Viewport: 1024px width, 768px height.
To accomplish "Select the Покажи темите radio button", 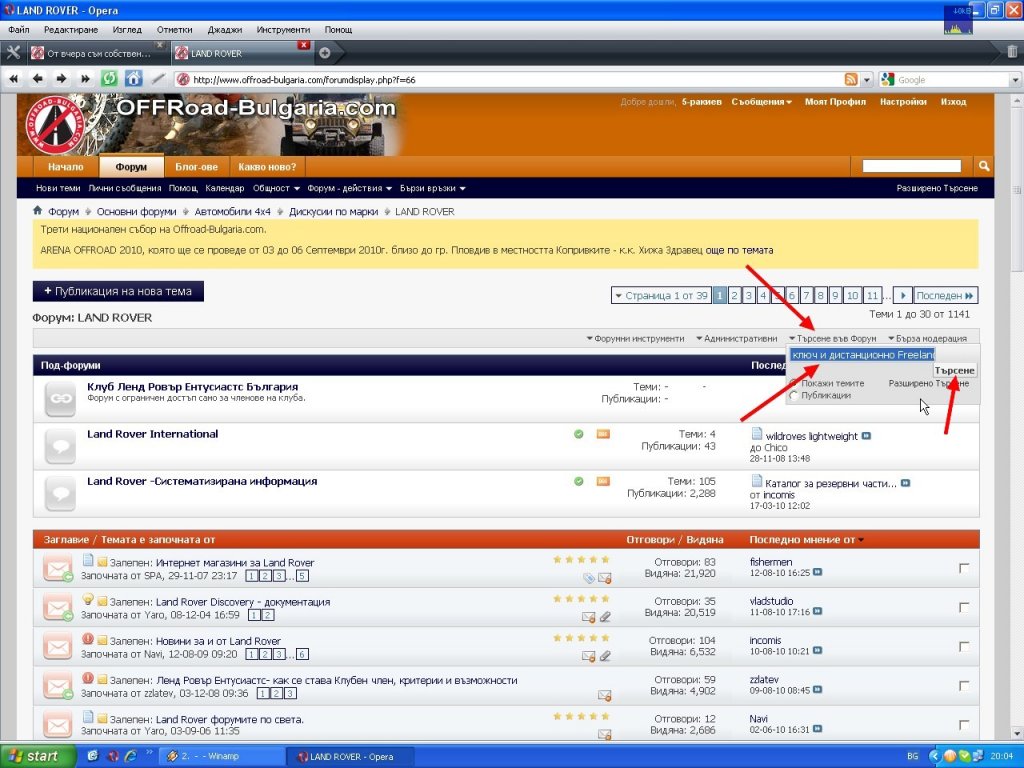I will 793,383.
